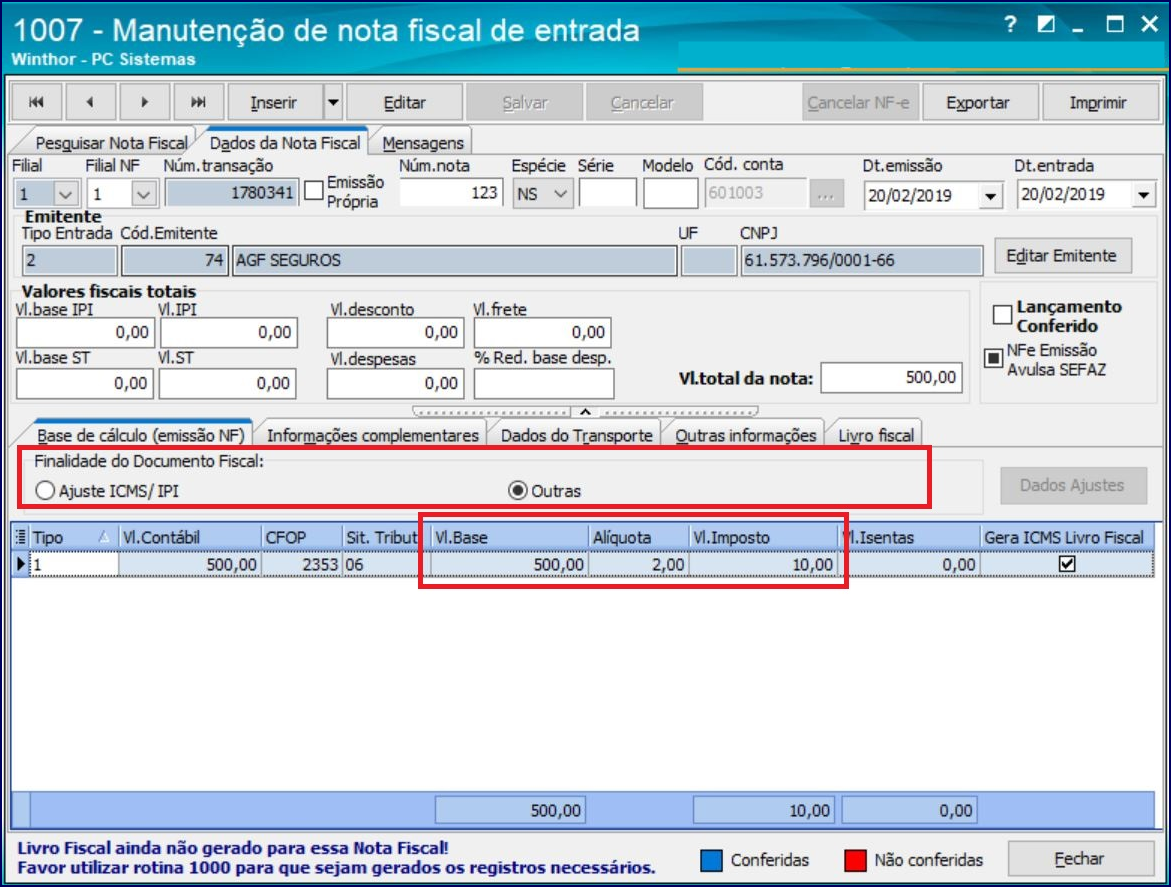Screen dimensions: 1171x887
Task: Click the Editar button
Action: click(x=404, y=102)
